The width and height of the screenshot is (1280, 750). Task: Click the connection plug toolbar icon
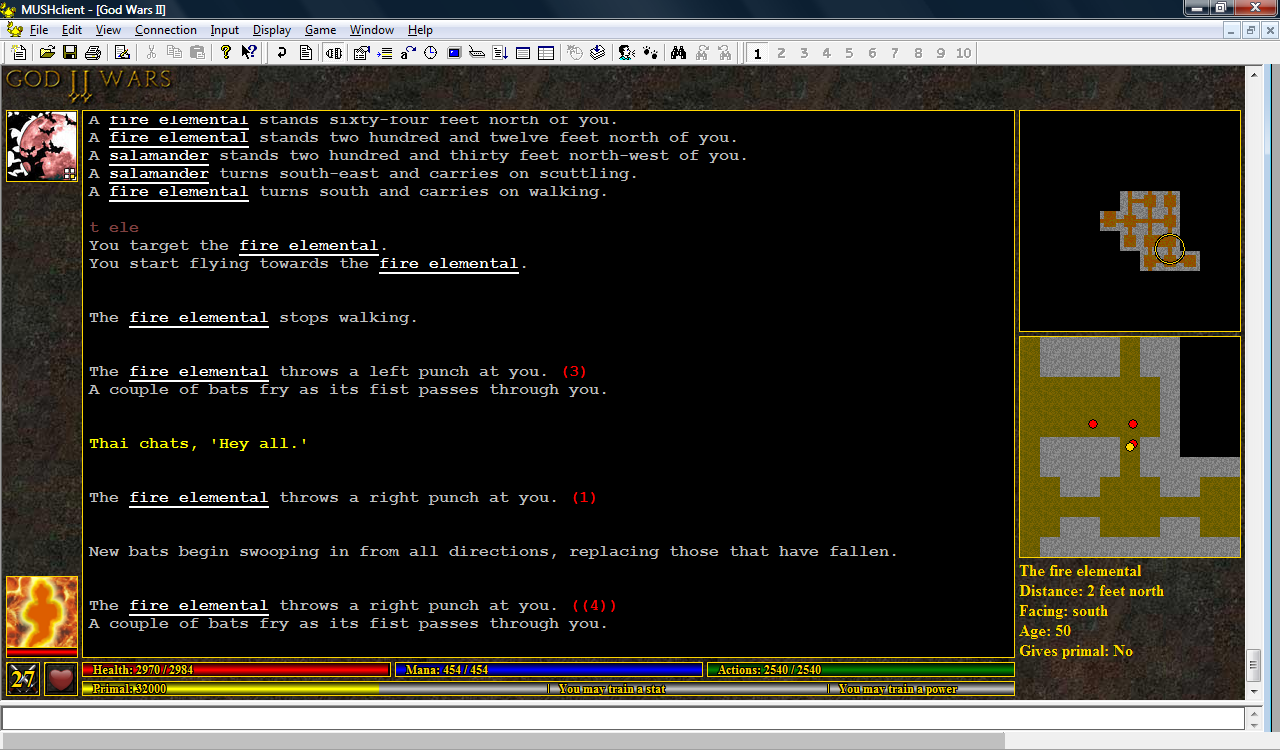tap(334, 53)
